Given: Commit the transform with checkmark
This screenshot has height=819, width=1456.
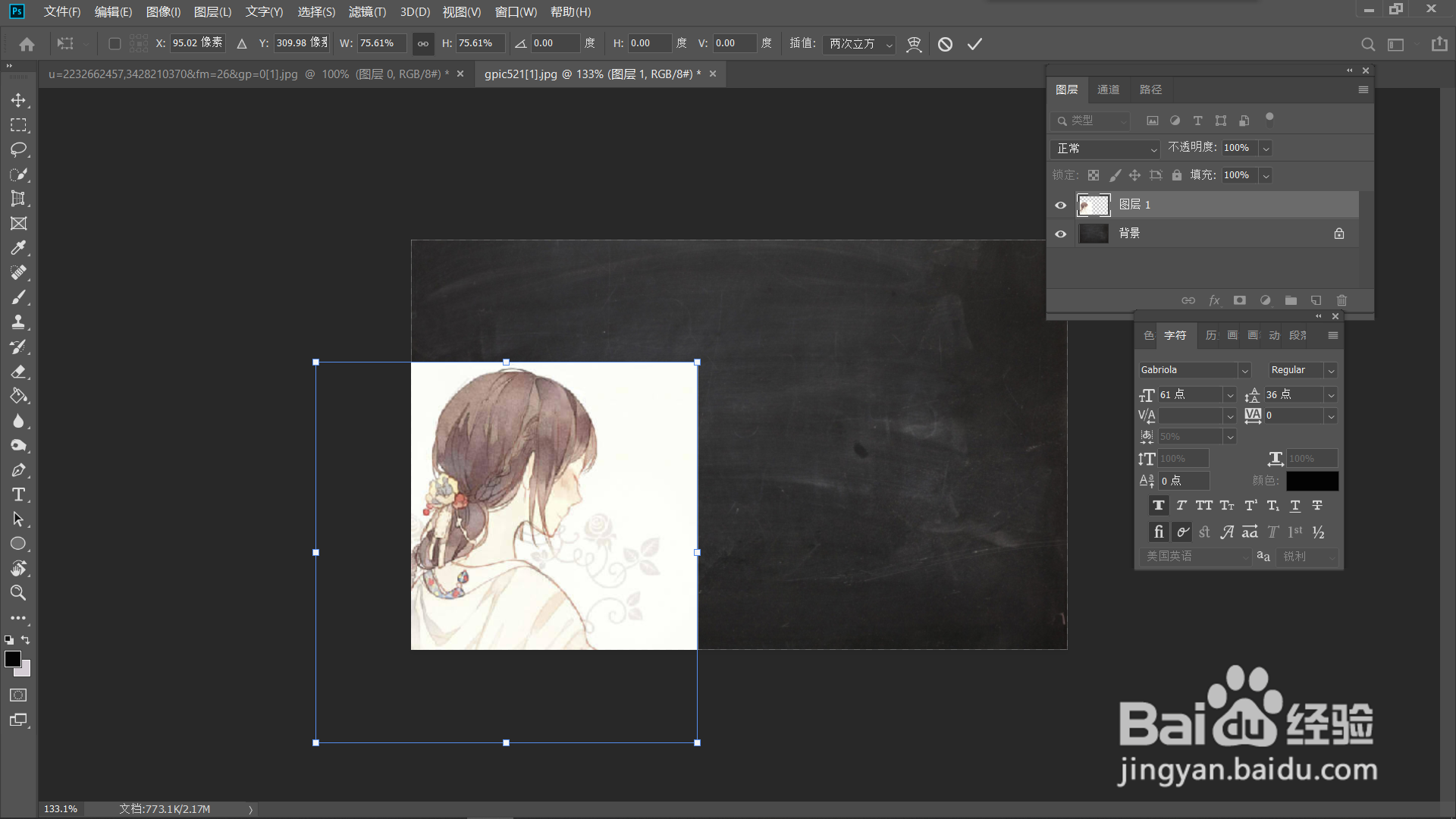Looking at the screenshot, I should click(x=974, y=44).
